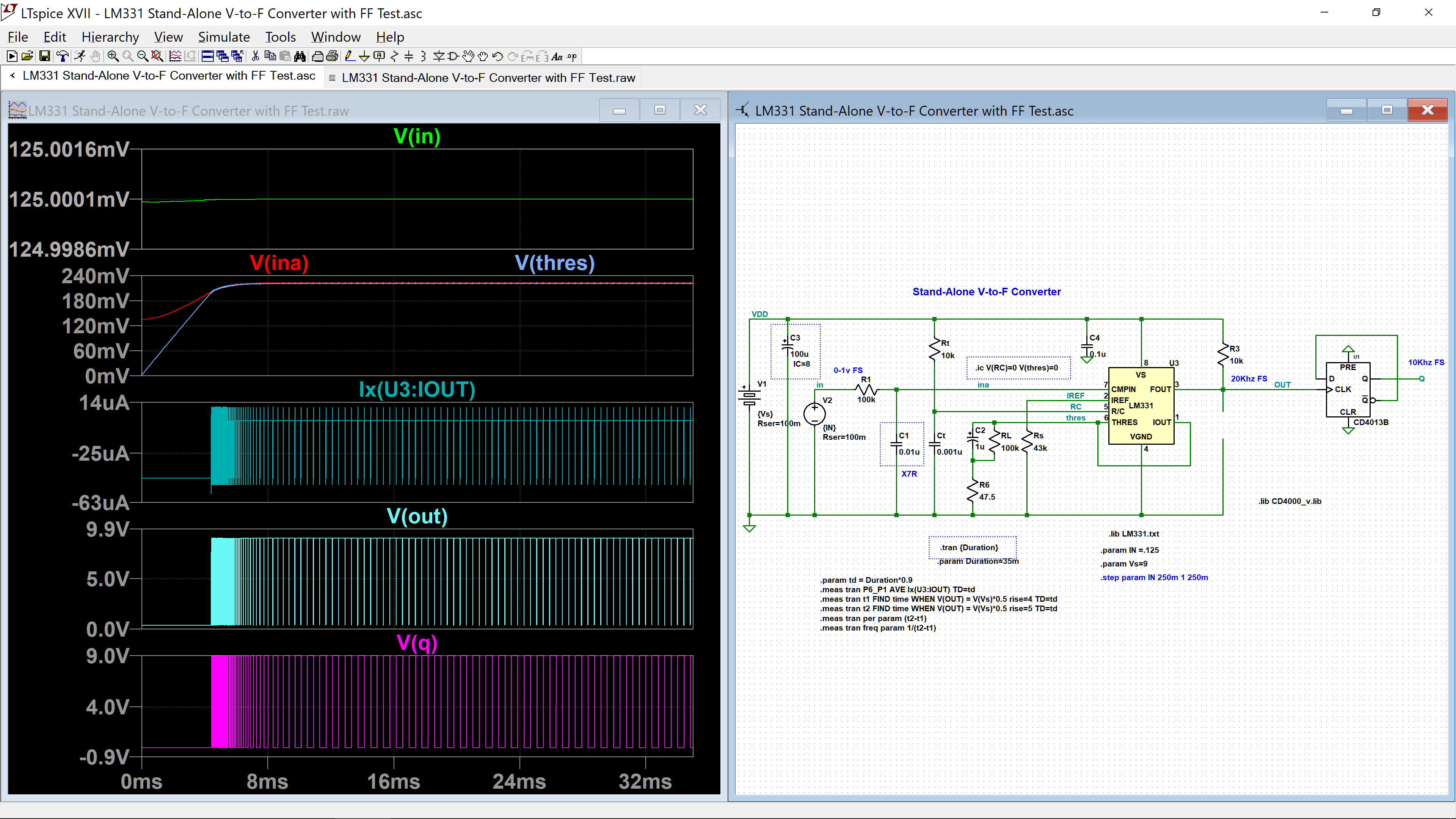Click the 'Stand-Alone V-to-F Converter' title text
The height and width of the screenshot is (819, 1456).
(986, 292)
